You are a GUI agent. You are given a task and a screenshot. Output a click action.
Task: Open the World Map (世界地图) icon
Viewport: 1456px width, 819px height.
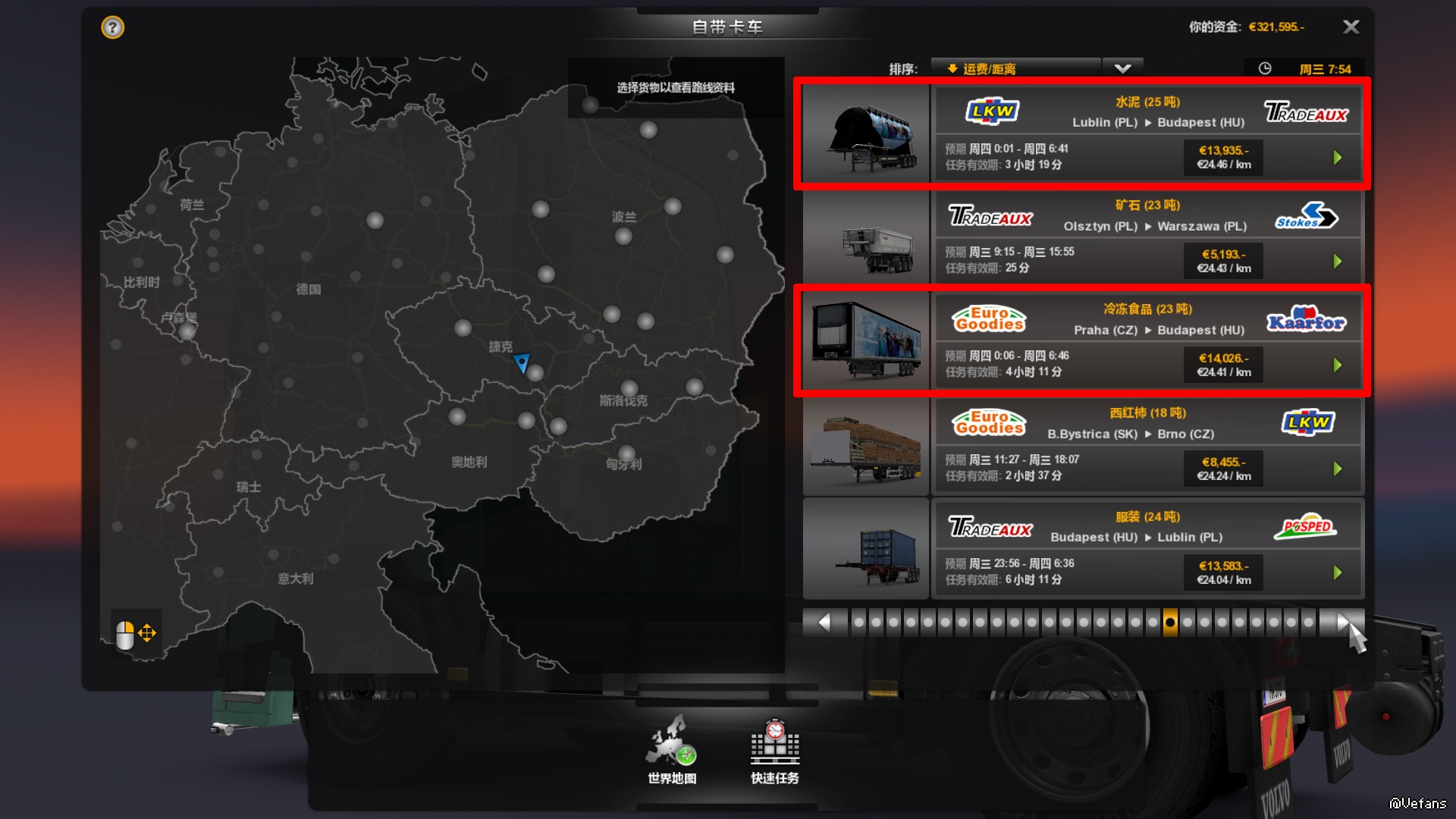(672, 749)
